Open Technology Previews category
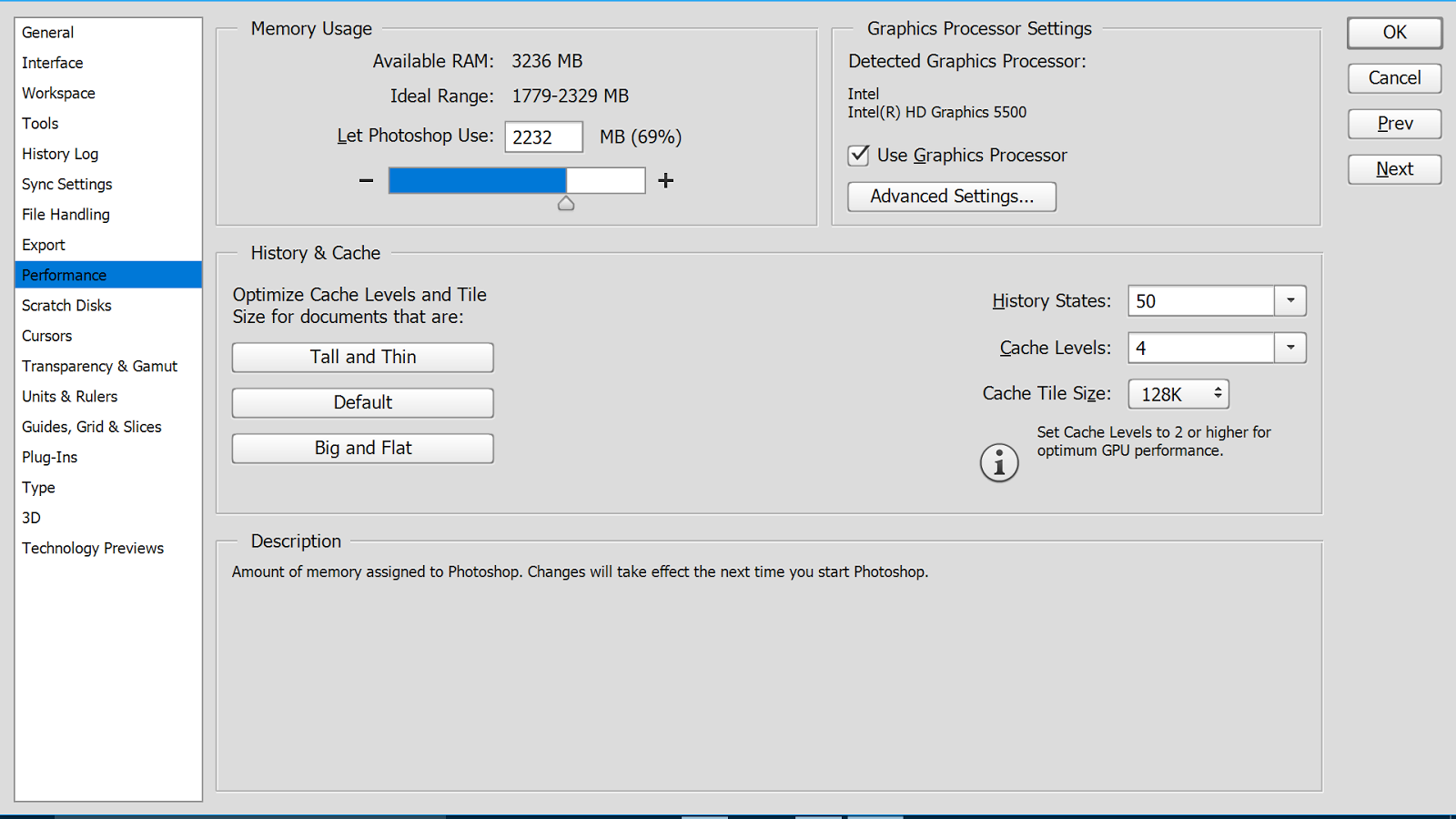The height and width of the screenshot is (819, 1456). click(x=108, y=548)
